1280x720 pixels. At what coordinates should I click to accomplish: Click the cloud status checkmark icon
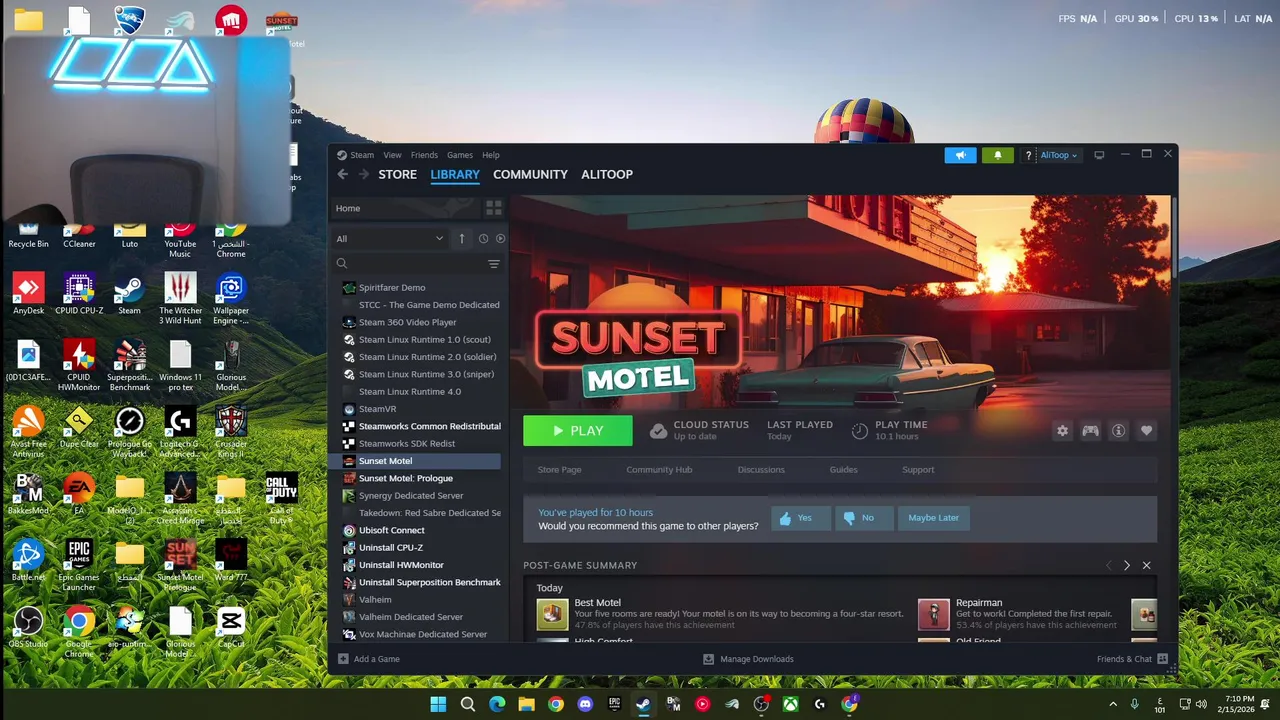tap(658, 431)
